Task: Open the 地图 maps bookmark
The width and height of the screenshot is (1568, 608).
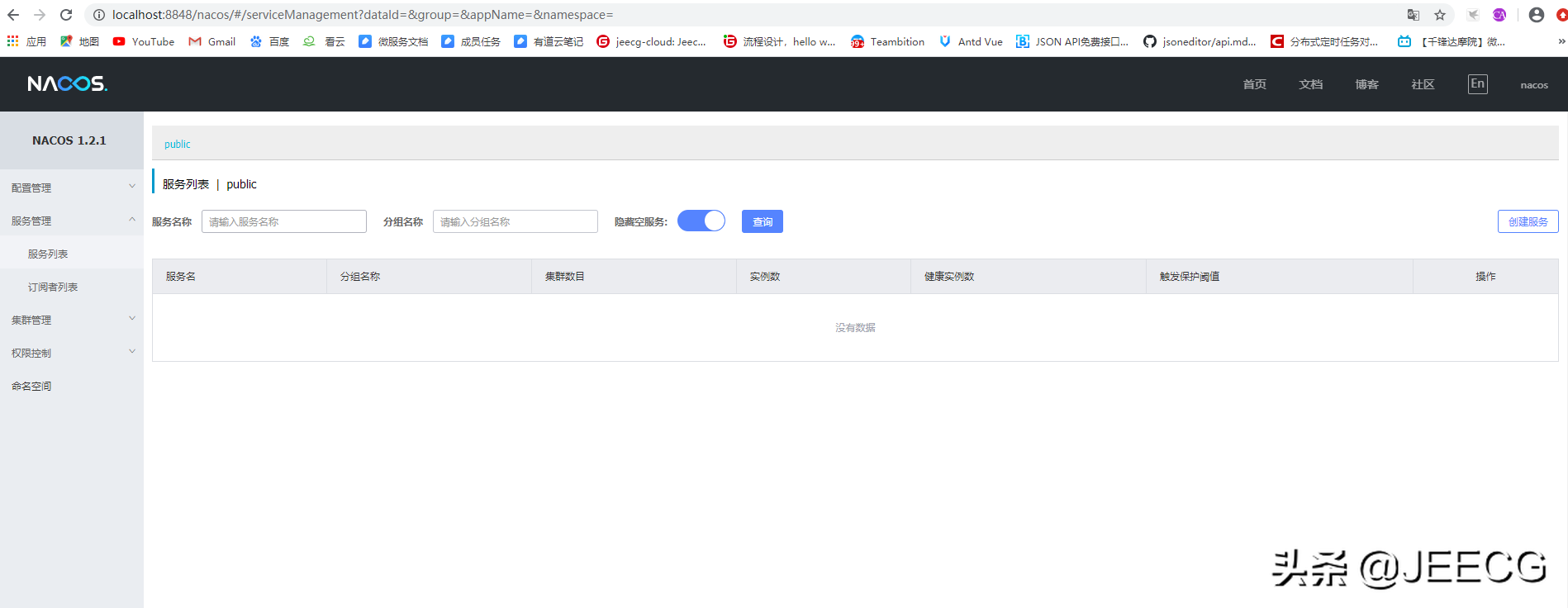Action: [79, 41]
